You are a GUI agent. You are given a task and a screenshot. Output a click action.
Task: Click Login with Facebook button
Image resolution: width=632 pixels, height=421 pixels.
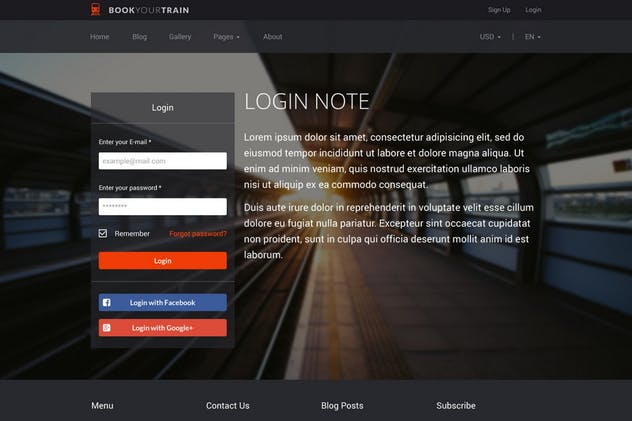click(x=162, y=303)
